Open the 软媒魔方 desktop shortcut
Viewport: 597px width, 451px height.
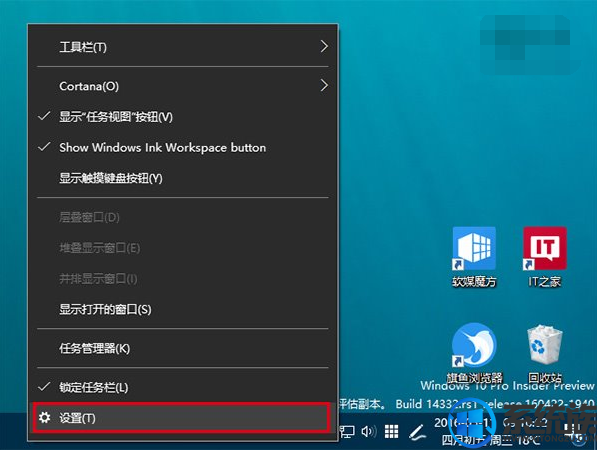pyautogui.click(x=474, y=257)
